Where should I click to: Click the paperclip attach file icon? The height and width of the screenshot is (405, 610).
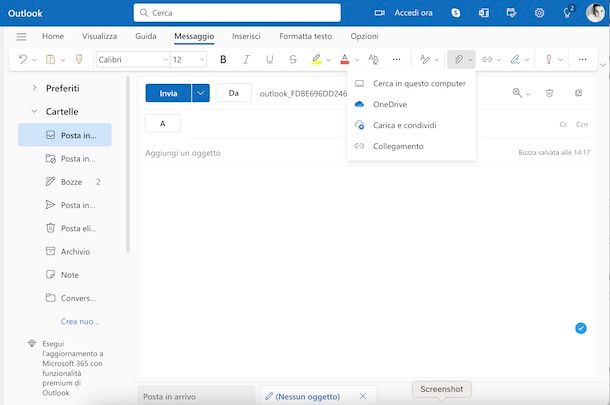(458, 59)
